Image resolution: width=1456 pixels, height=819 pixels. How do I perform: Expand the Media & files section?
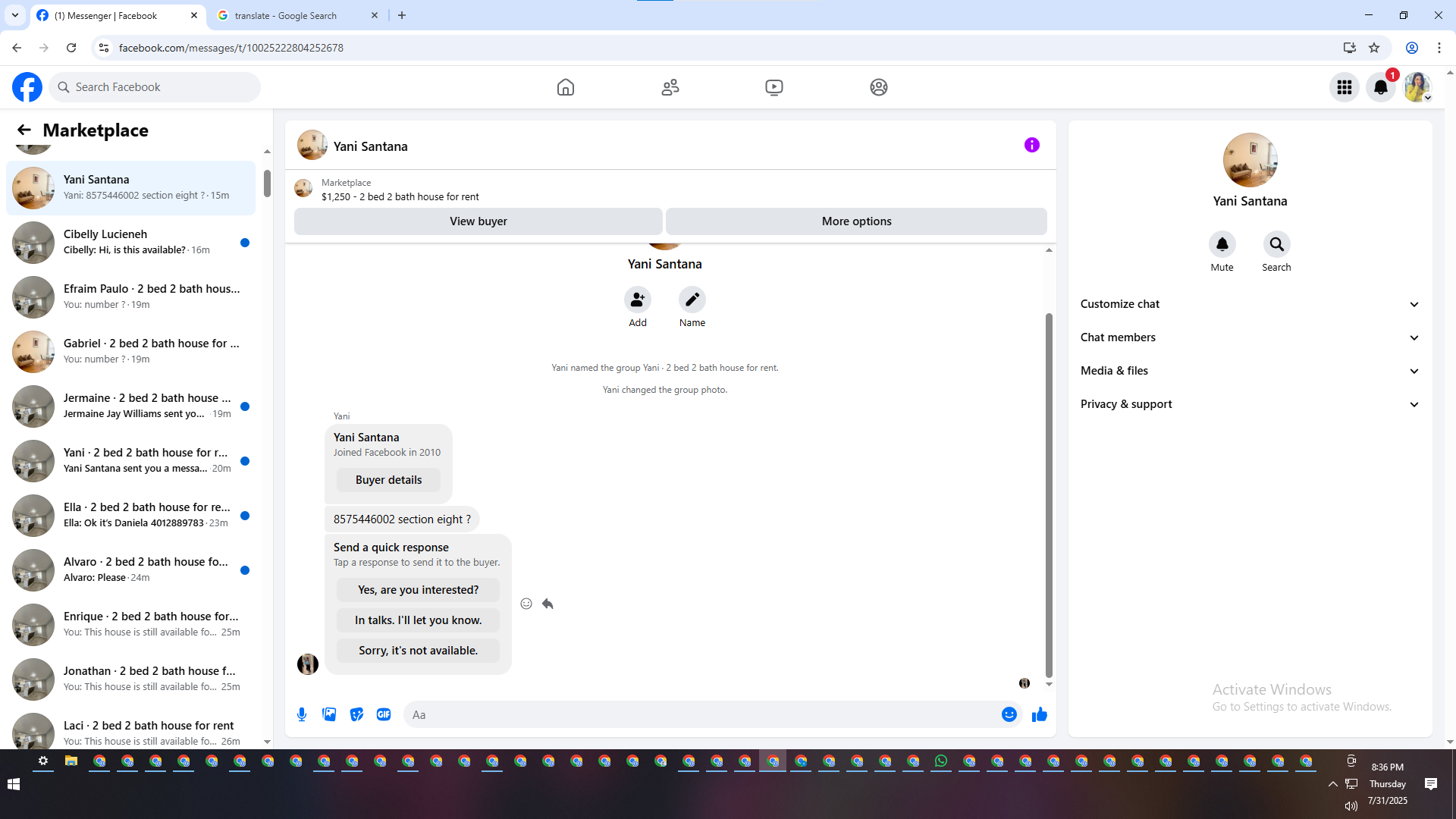click(x=1249, y=371)
